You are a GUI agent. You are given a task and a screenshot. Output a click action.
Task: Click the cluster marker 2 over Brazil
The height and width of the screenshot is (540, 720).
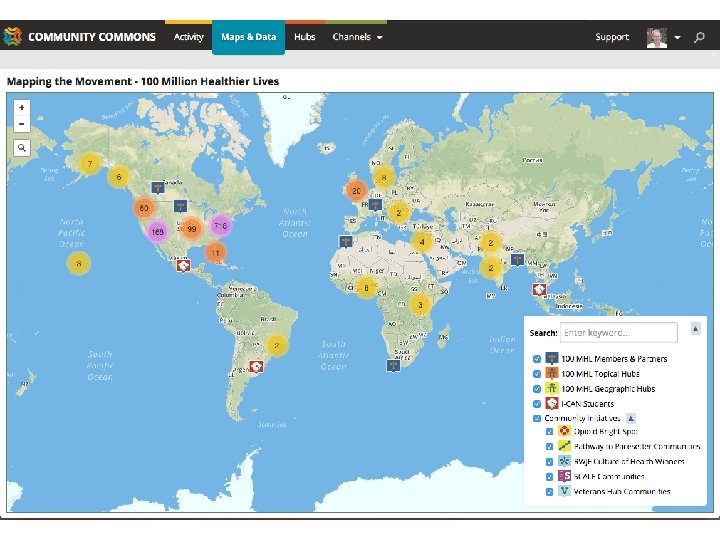(x=276, y=345)
